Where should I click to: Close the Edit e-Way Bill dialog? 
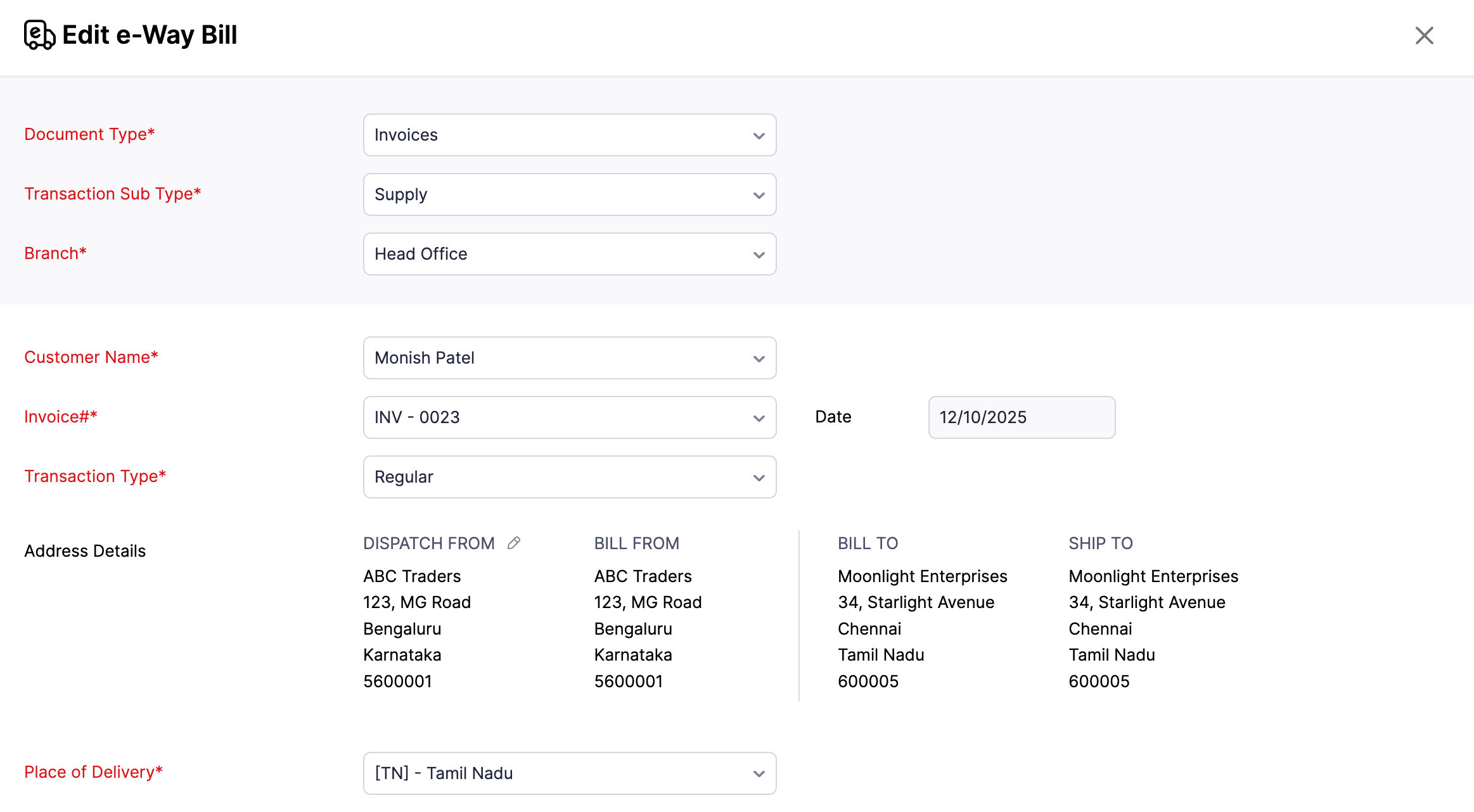pos(1424,35)
